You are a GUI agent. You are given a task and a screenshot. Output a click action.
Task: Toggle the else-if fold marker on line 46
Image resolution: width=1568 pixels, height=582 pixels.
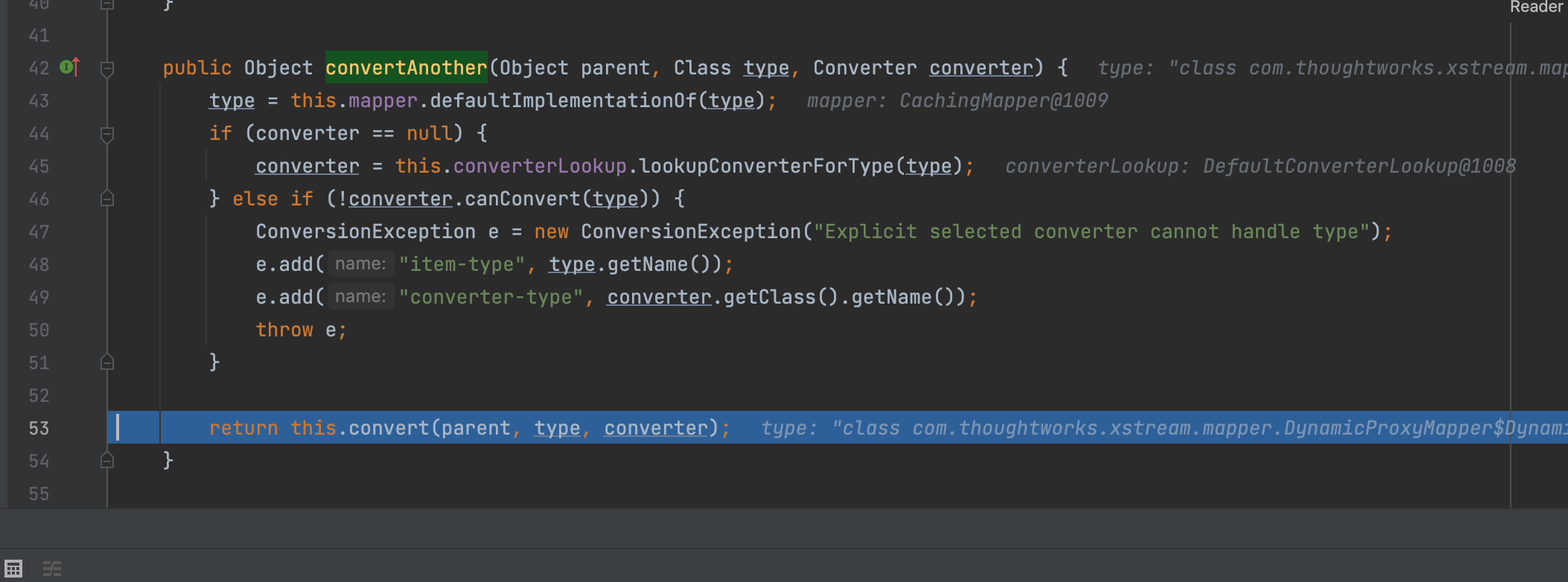click(x=107, y=199)
